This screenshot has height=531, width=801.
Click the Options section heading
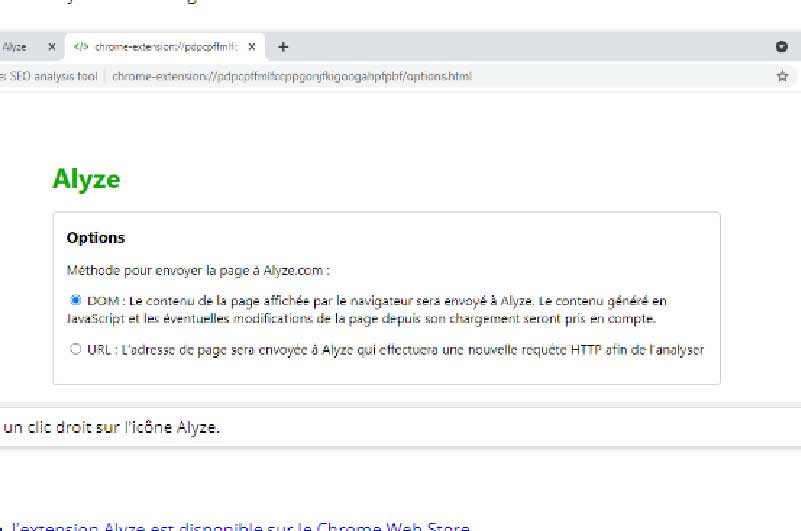coord(96,238)
